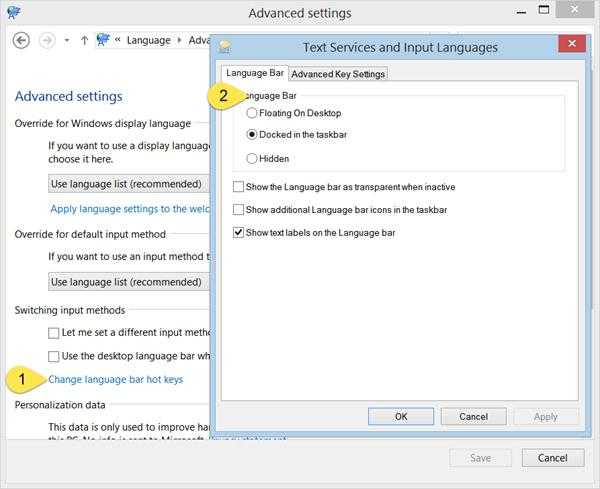Open the recent locations dropdown arrow

67,40
